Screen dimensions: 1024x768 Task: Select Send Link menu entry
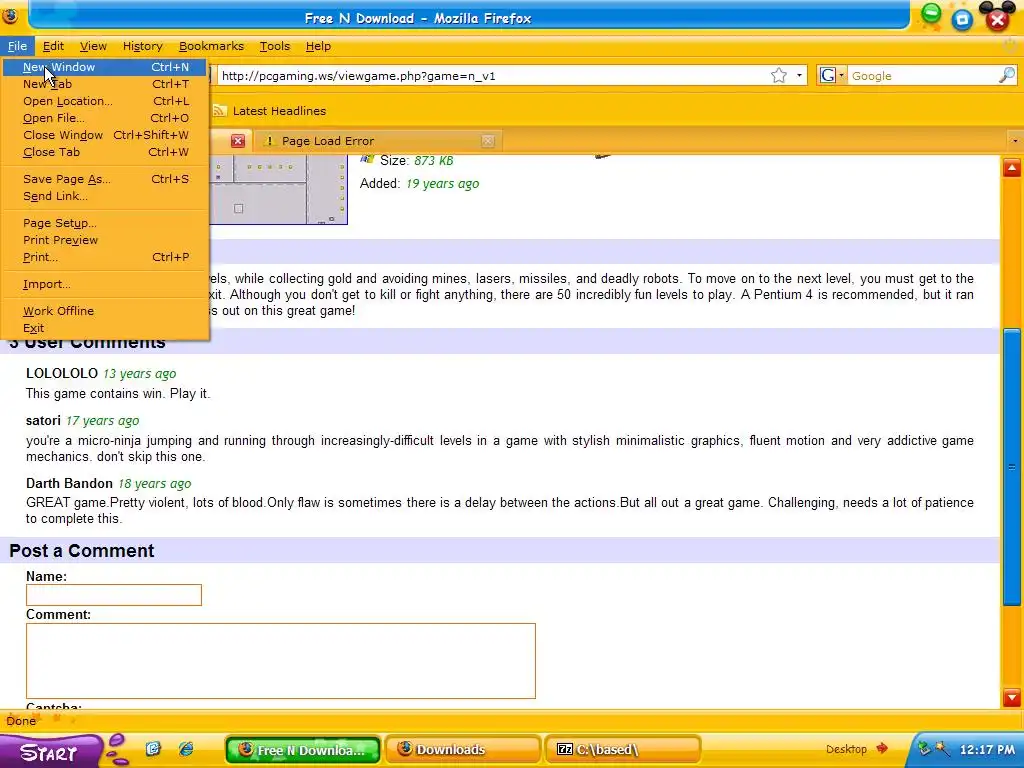(104, 196)
